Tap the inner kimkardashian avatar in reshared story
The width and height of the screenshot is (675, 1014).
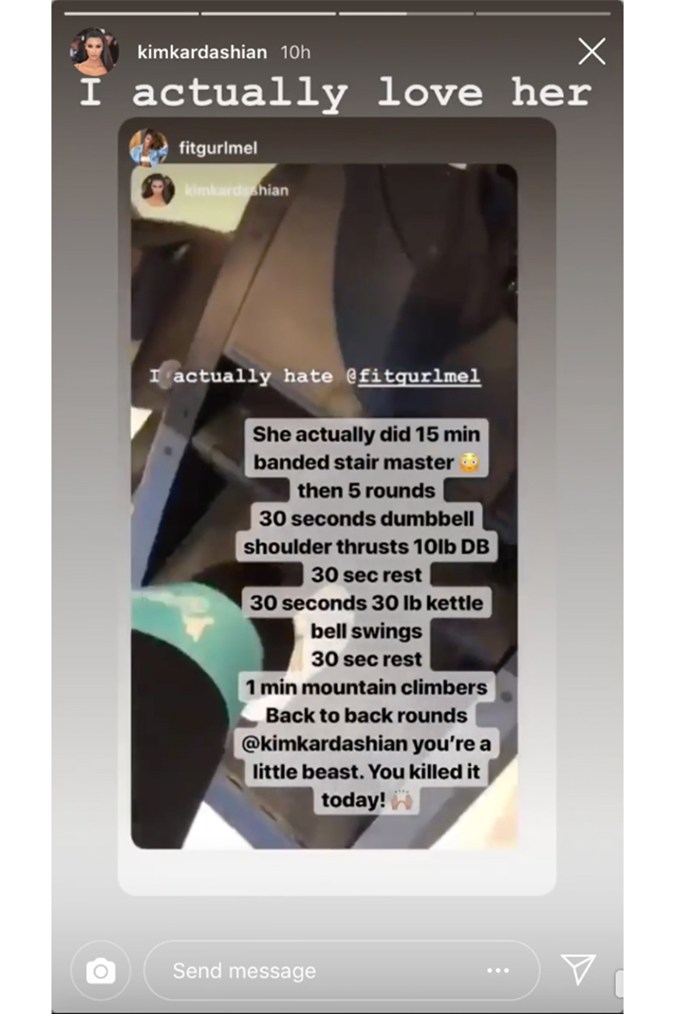pyautogui.click(x=158, y=189)
